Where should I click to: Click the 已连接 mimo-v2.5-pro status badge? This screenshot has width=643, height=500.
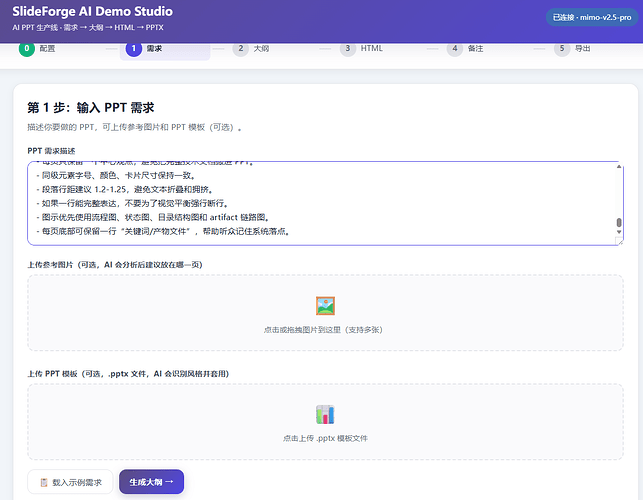[592, 18]
